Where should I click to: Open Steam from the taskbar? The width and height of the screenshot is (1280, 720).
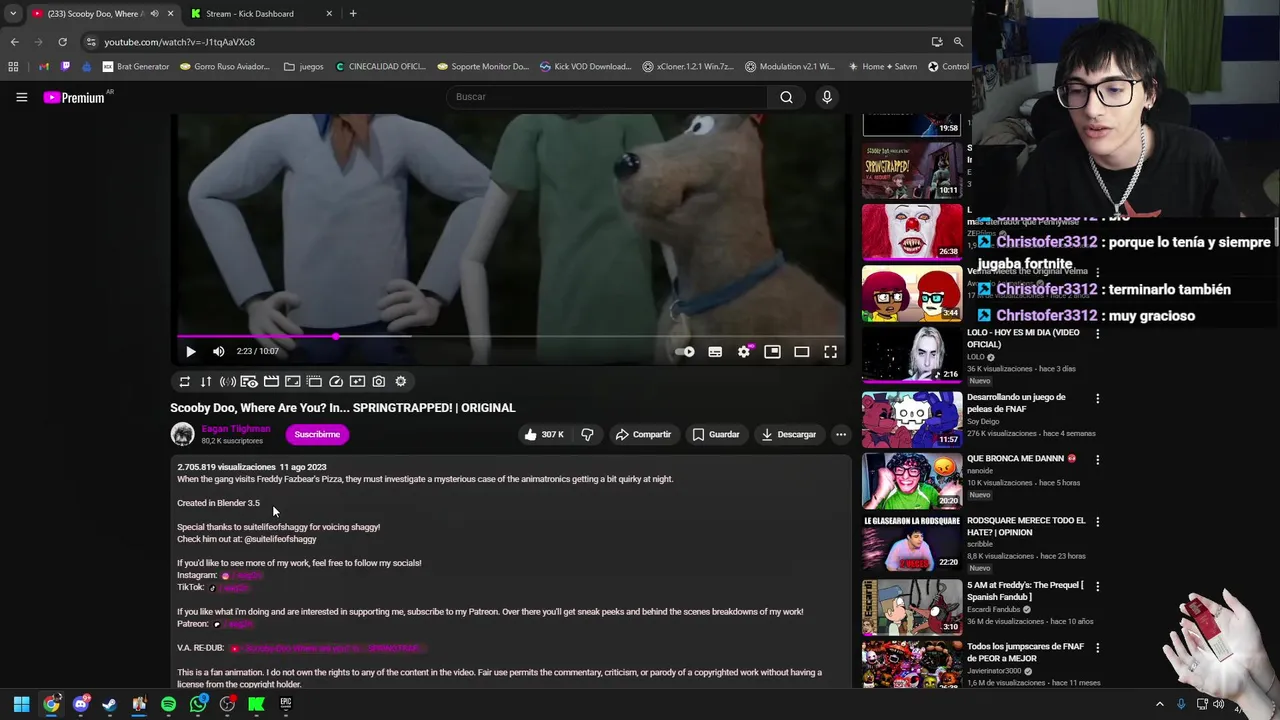[109, 704]
